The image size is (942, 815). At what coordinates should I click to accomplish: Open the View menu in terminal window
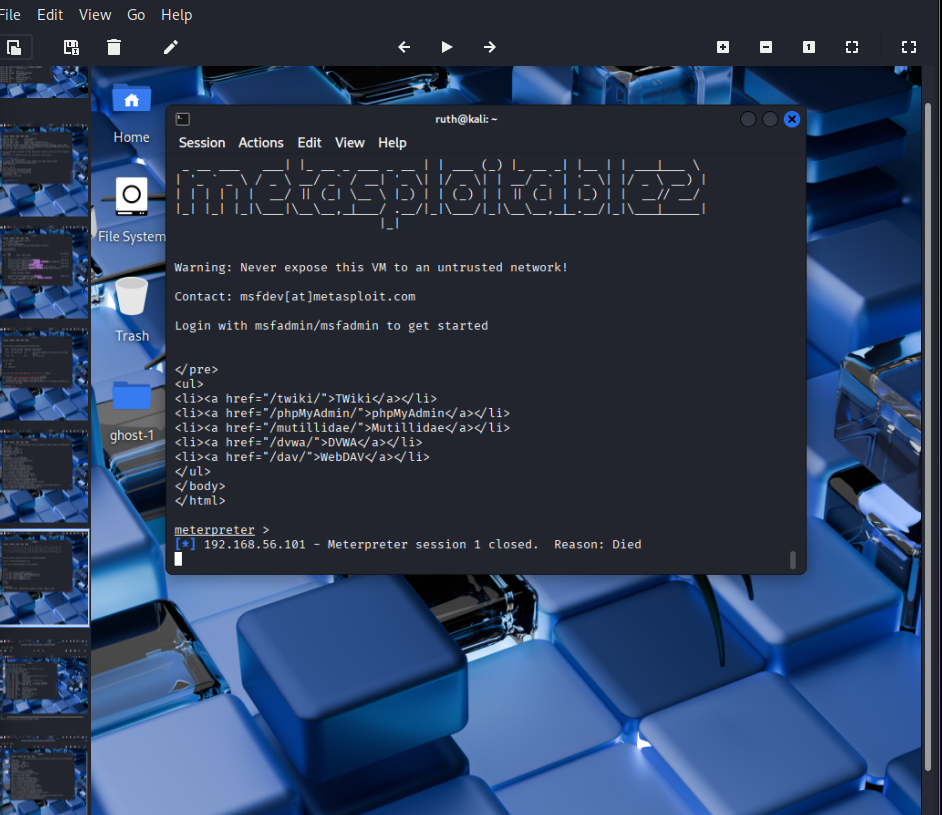coord(350,142)
